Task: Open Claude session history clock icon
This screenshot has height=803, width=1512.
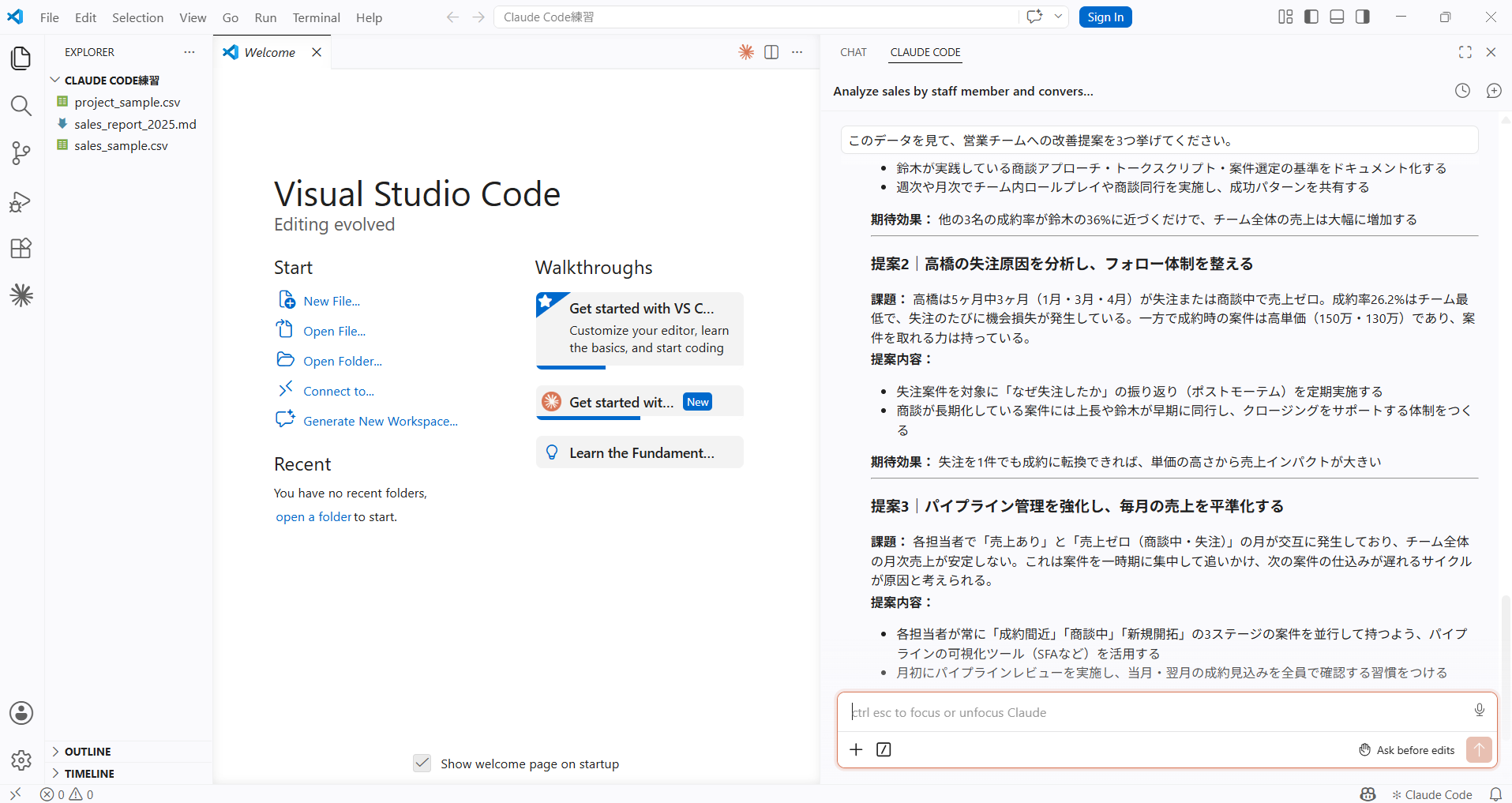Action: (x=1462, y=91)
